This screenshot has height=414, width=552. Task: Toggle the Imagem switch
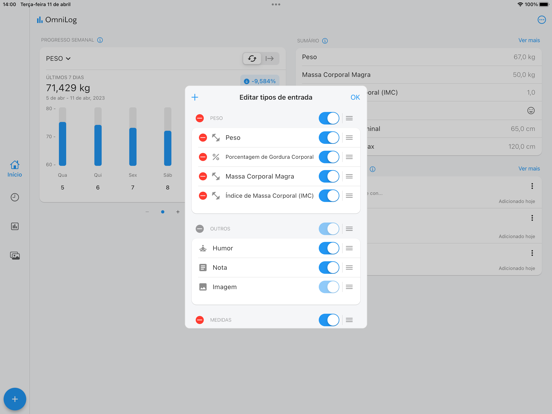click(329, 287)
